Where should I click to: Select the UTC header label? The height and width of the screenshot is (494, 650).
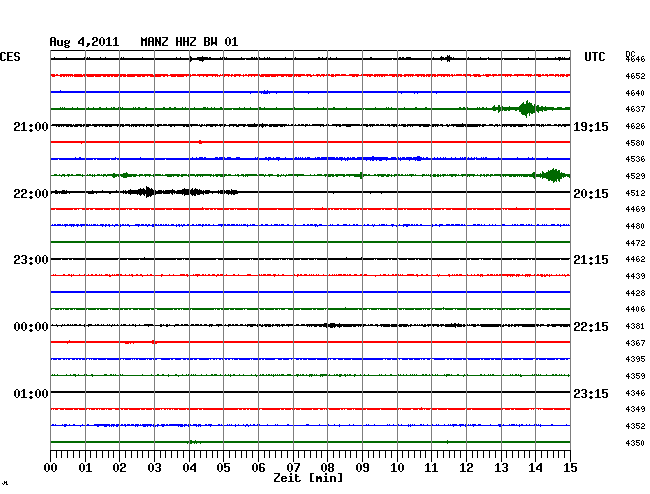(595, 58)
